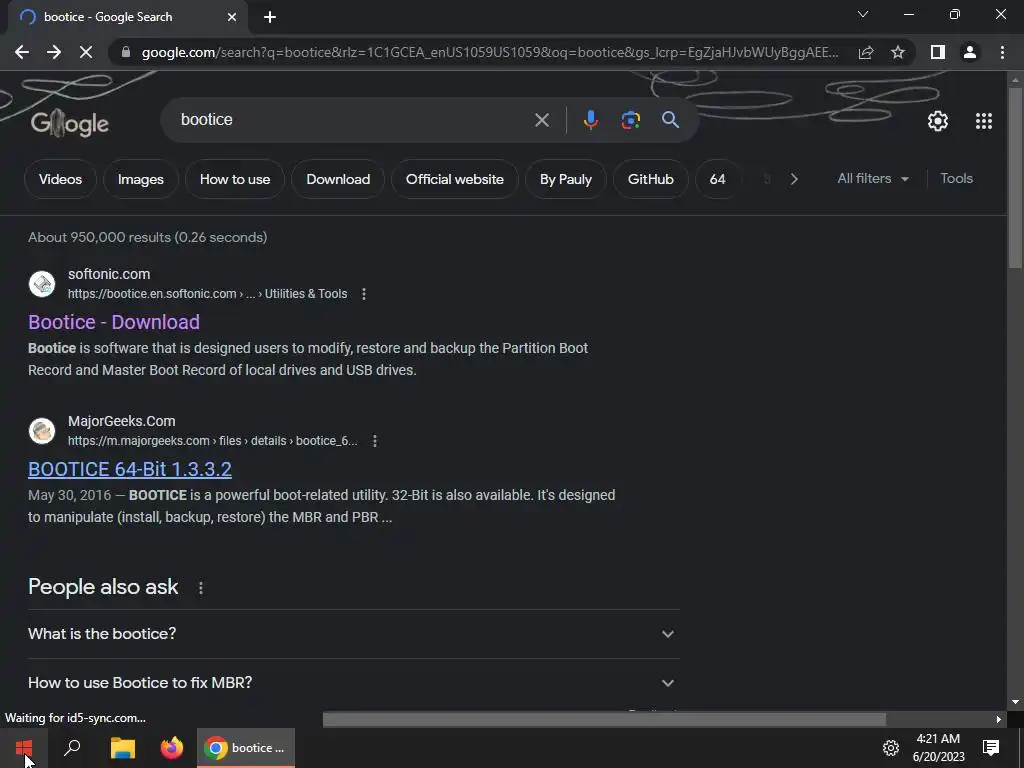The height and width of the screenshot is (768, 1024).
Task: Open Google quick settings gear
Action: click(x=938, y=121)
